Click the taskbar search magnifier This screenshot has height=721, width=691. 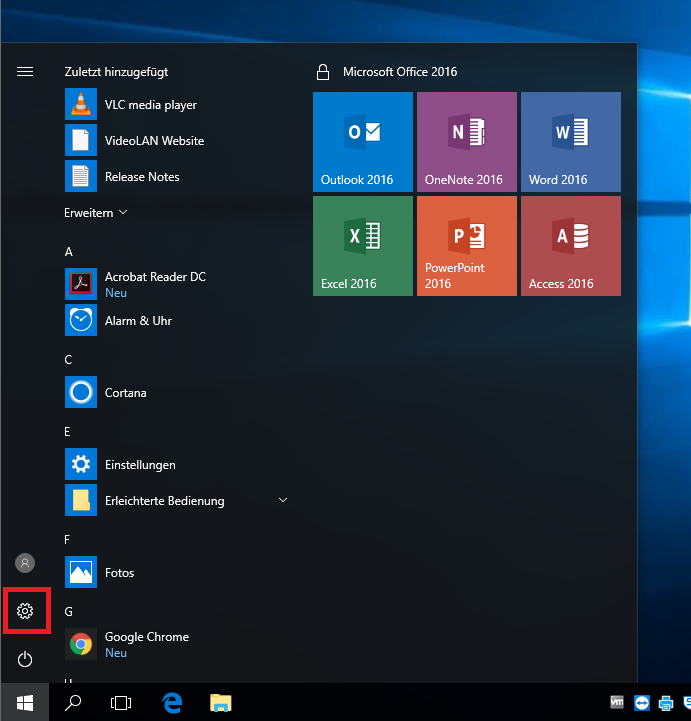(x=73, y=702)
